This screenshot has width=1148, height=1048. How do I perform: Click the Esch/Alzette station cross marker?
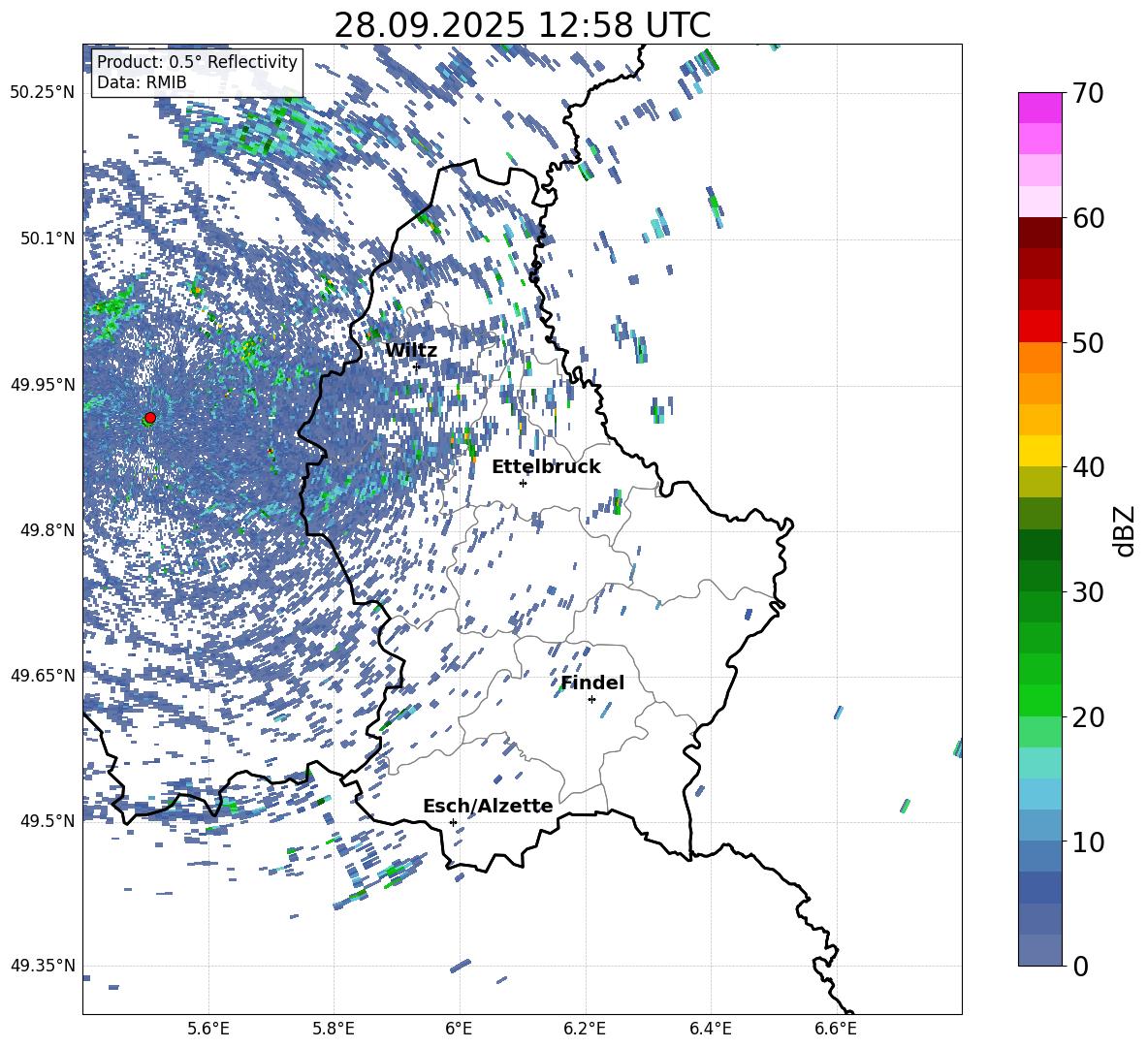(x=453, y=822)
